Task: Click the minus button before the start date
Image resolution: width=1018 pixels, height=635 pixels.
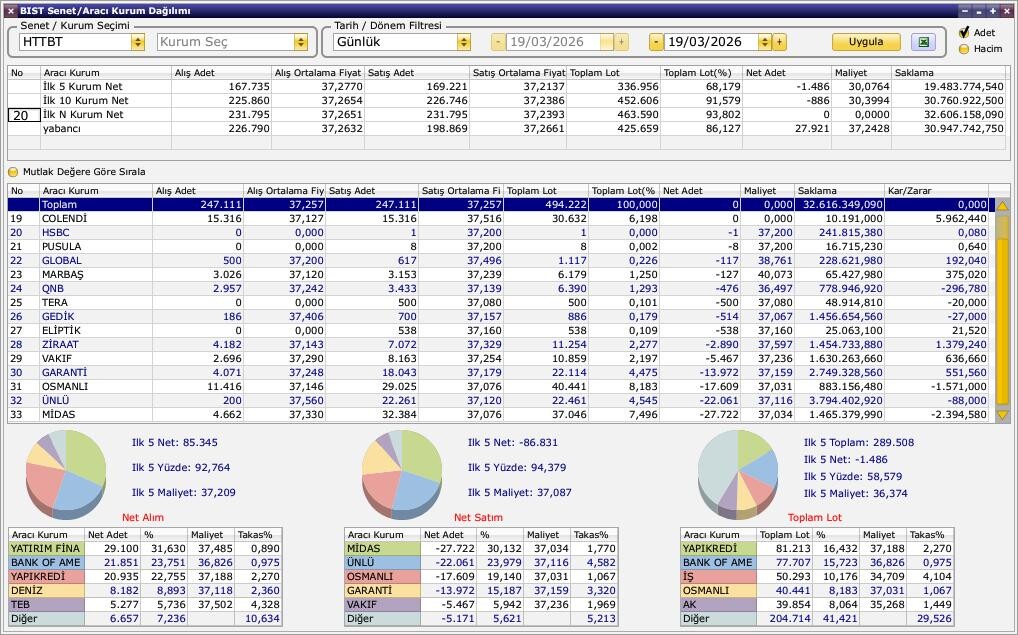Action: tap(498, 42)
